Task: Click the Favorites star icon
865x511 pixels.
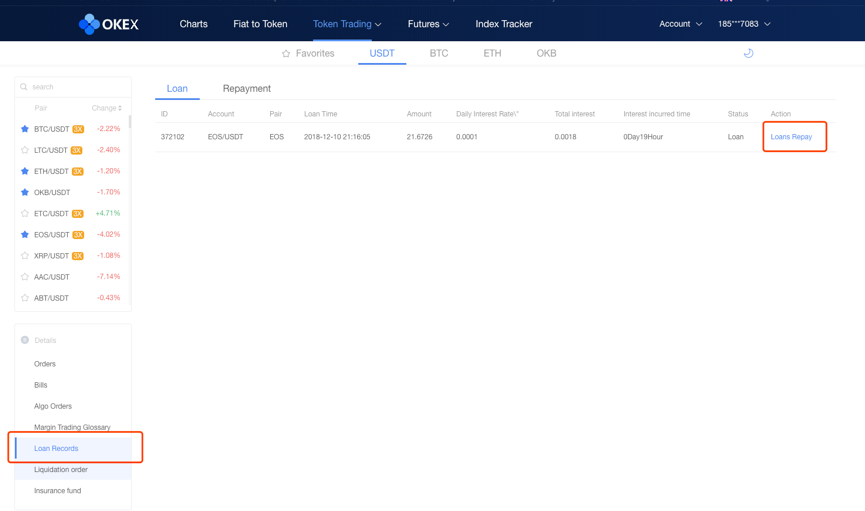Action: (x=286, y=54)
